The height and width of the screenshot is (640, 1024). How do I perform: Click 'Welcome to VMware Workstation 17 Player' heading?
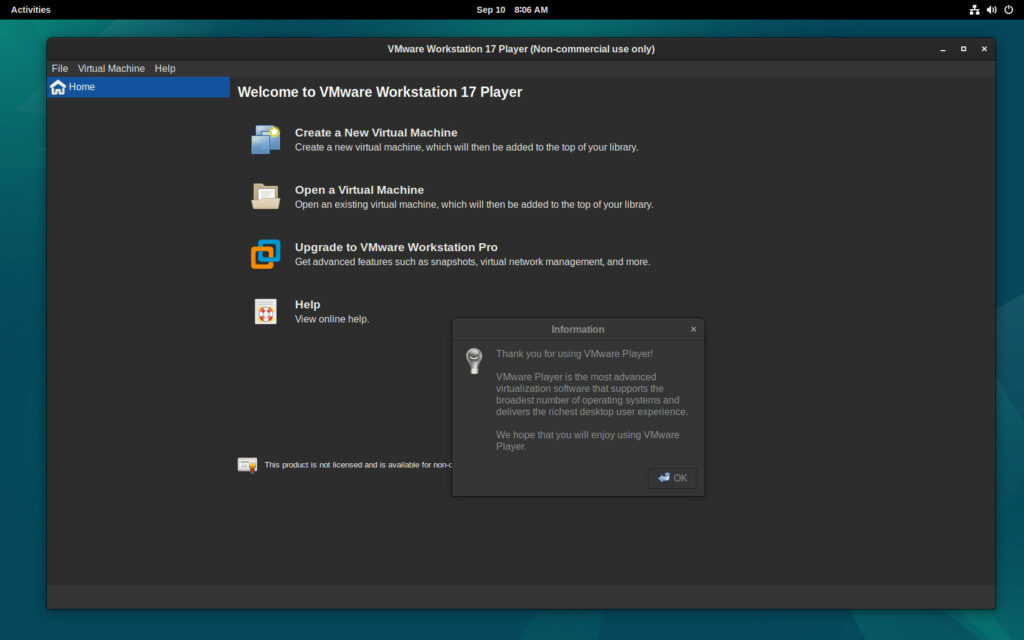380,92
